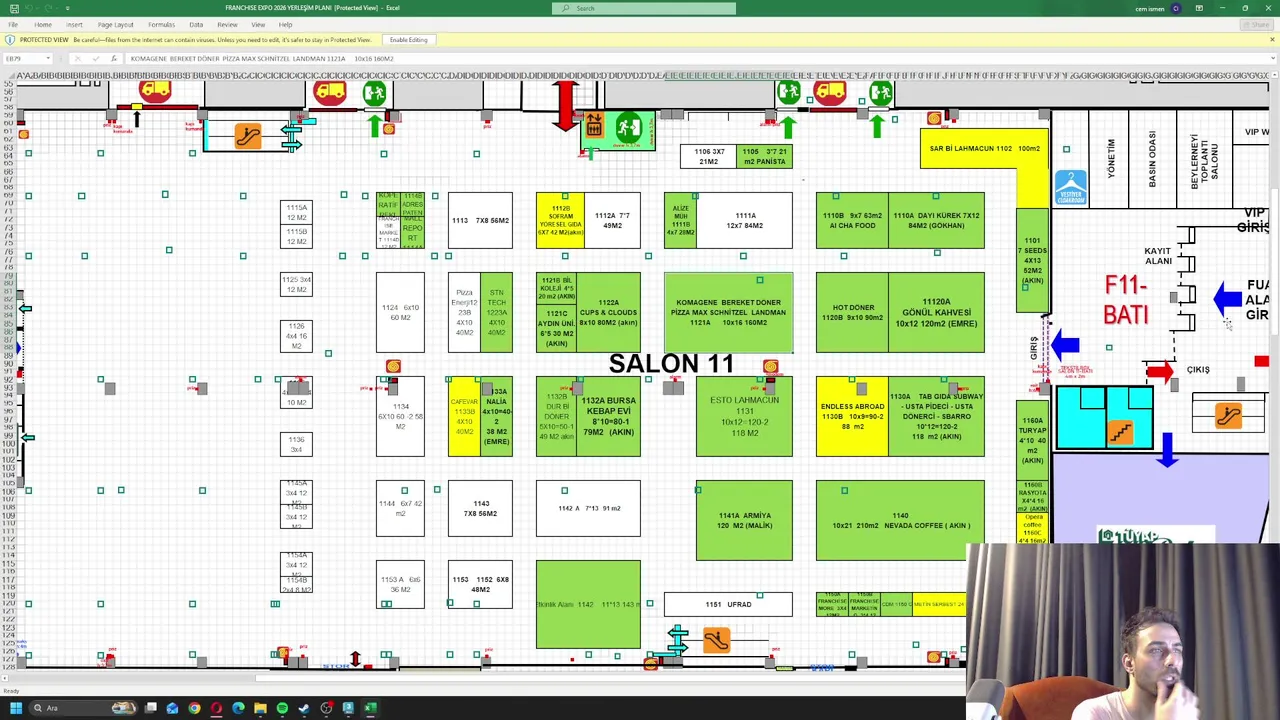Click formula bar Enter checkmark icon
This screenshot has height=720, width=1280.
[x=95, y=58]
